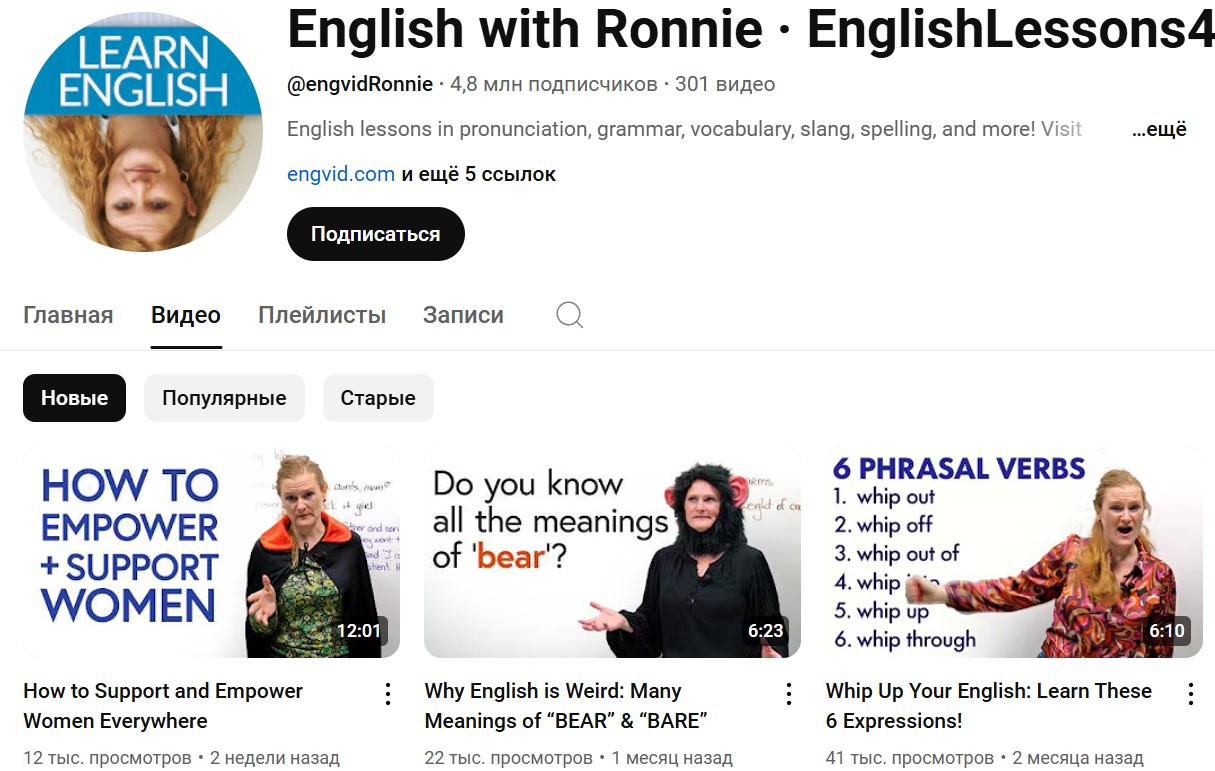Expand channel description with …ещё
The height and width of the screenshot is (771, 1215).
(x=1159, y=129)
